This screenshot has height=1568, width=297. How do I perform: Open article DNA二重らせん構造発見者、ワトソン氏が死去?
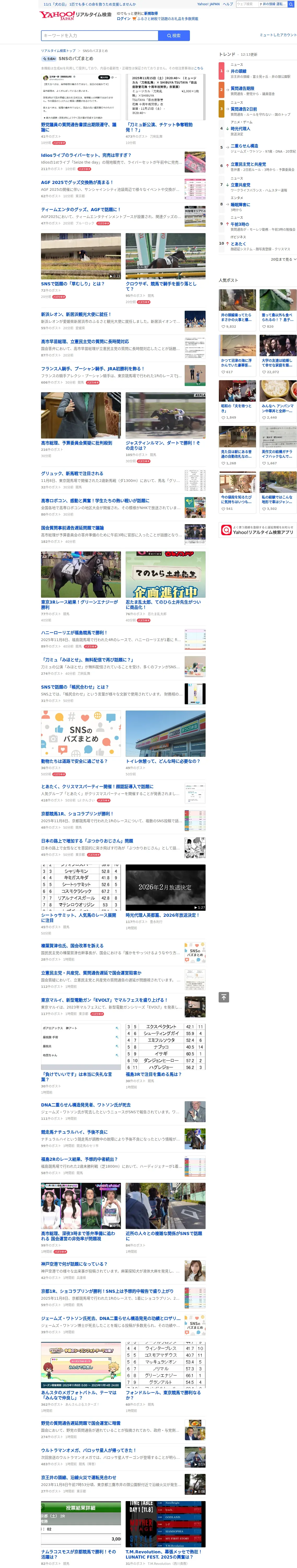click(x=86, y=1105)
